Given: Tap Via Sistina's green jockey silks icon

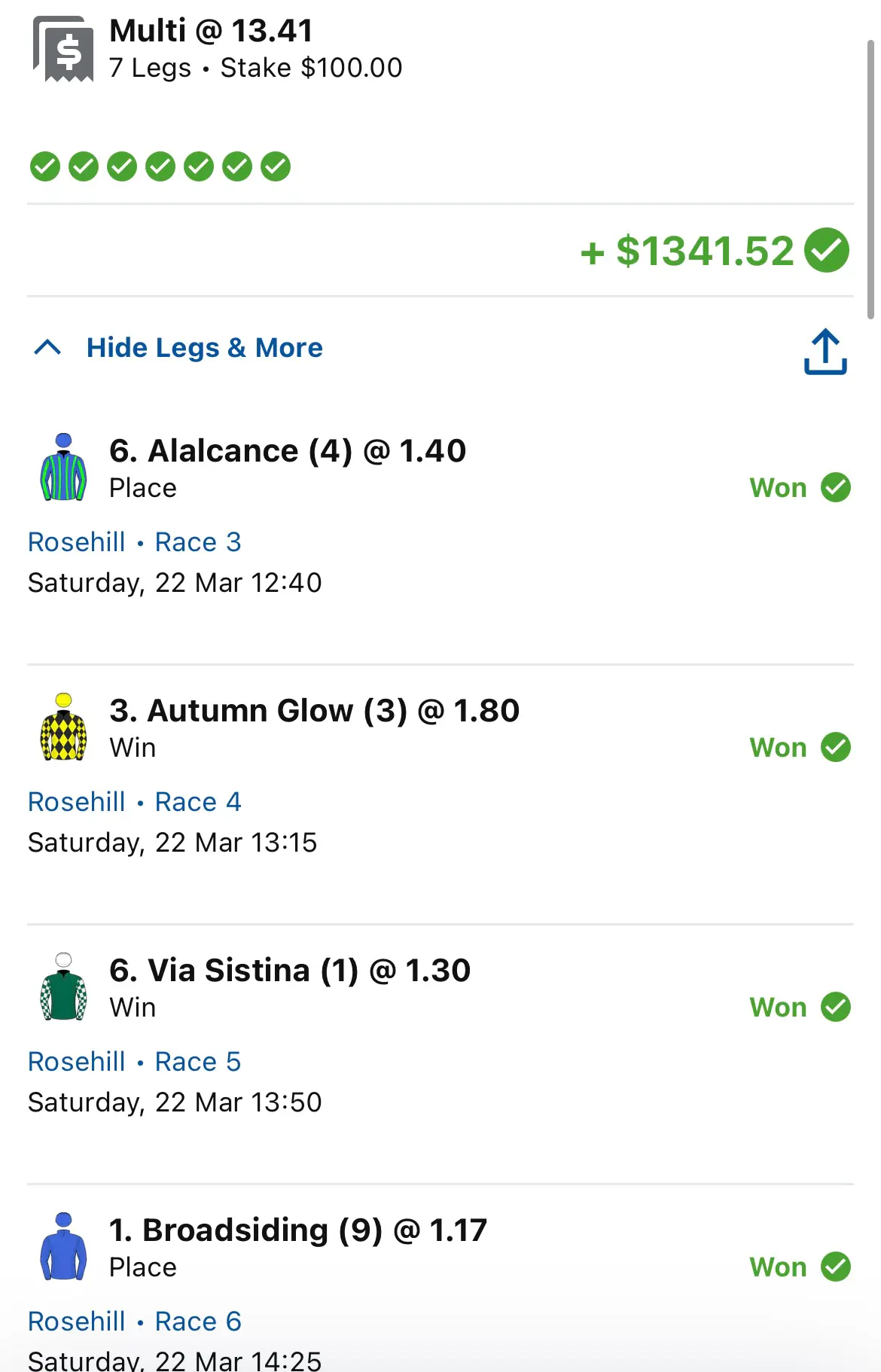Looking at the screenshot, I should pyautogui.click(x=63, y=986).
